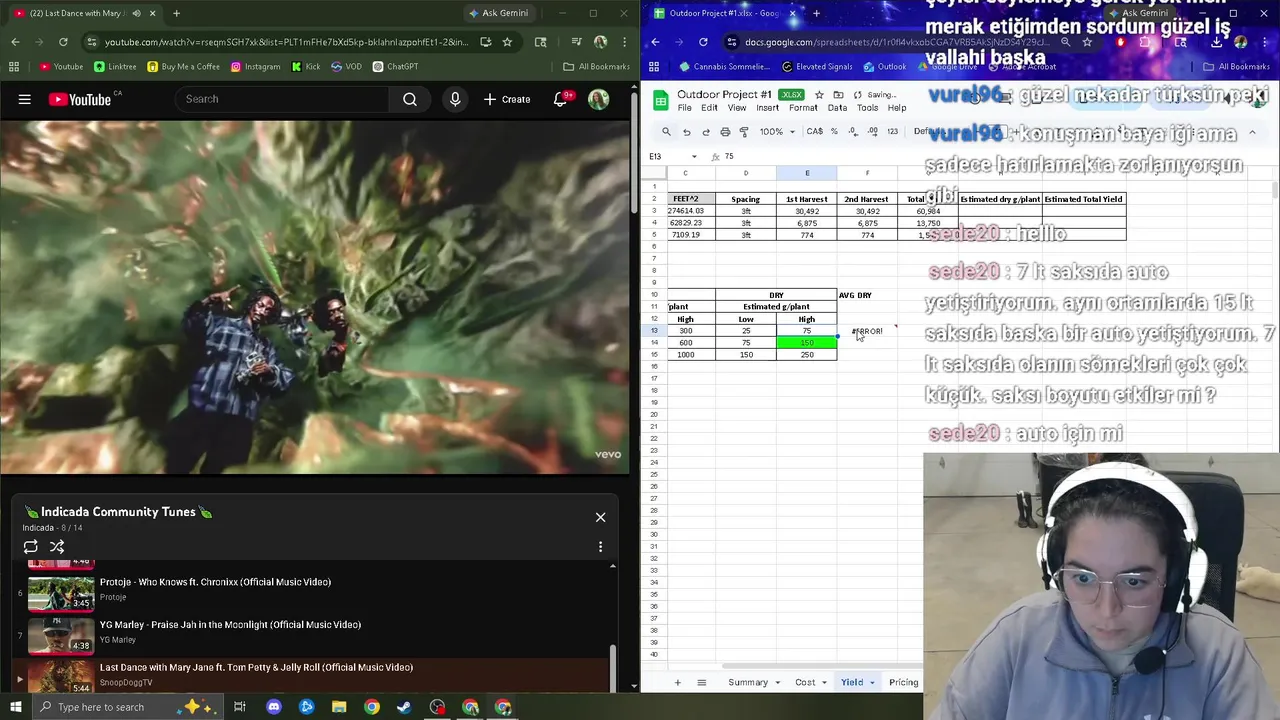This screenshot has width=1280, height=720.
Task: Redo the action in Sheets
Action: [706, 132]
